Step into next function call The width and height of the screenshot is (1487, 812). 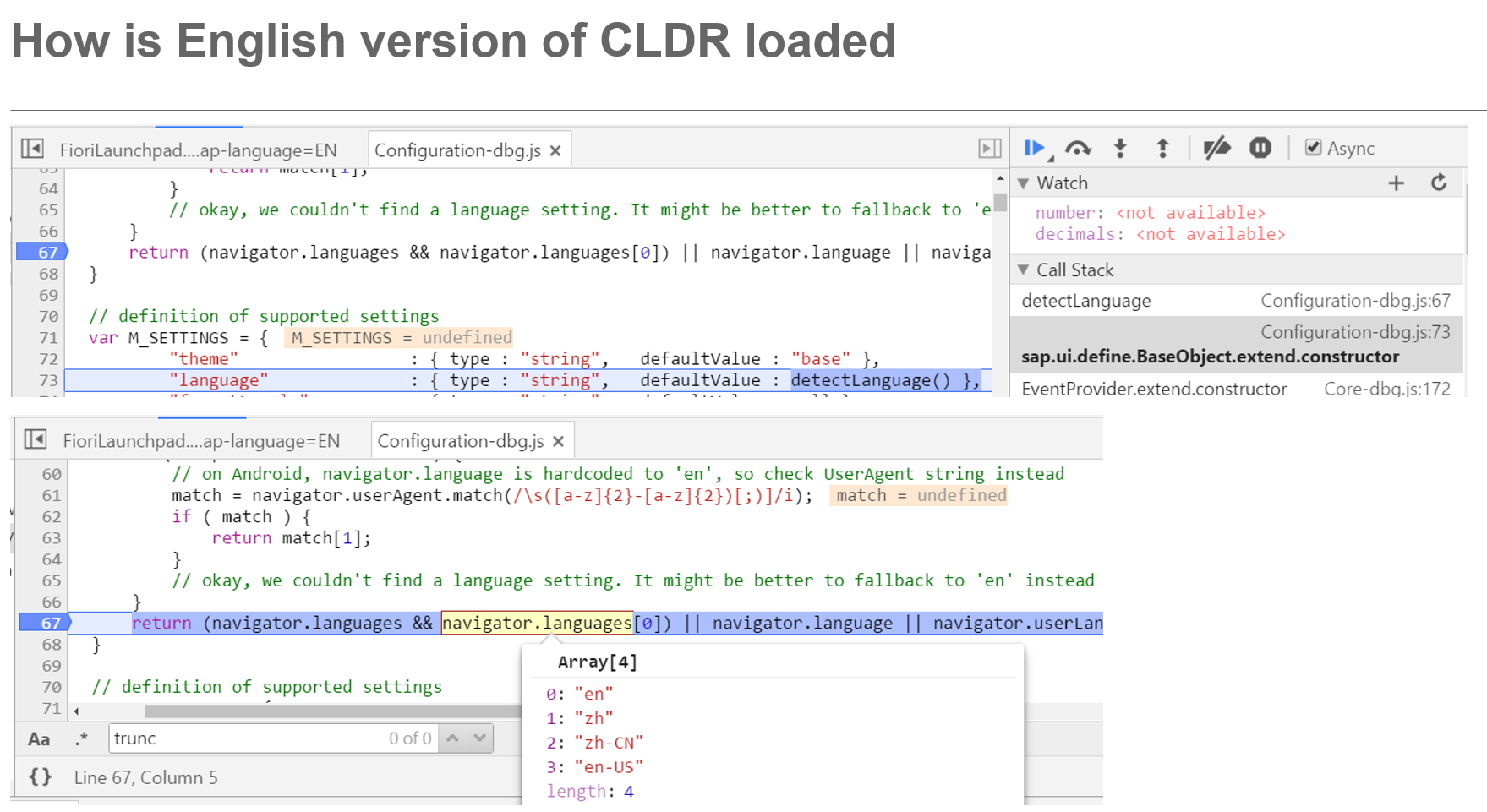tap(1120, 149)
